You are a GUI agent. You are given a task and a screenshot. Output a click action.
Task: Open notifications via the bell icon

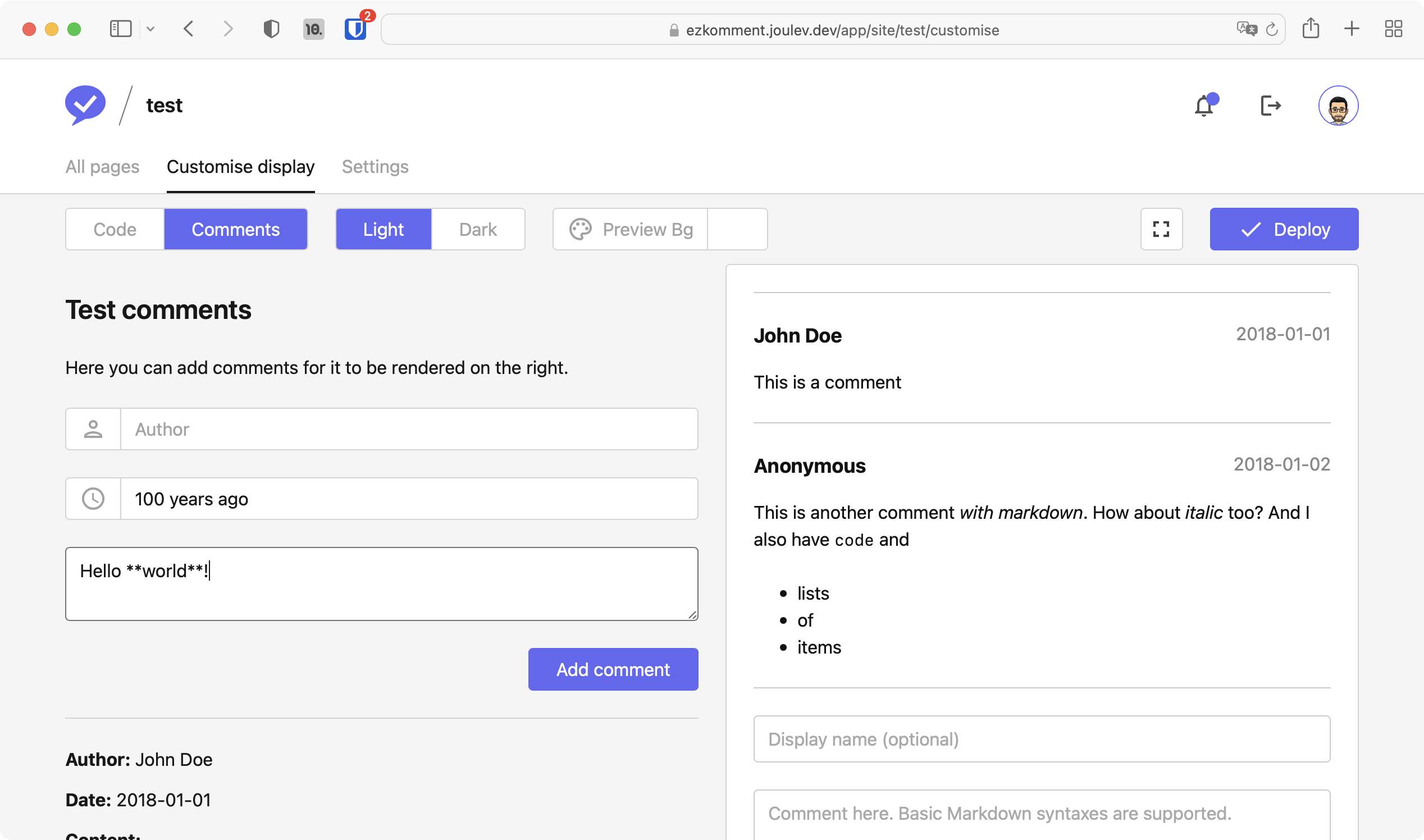point(1204,106)
